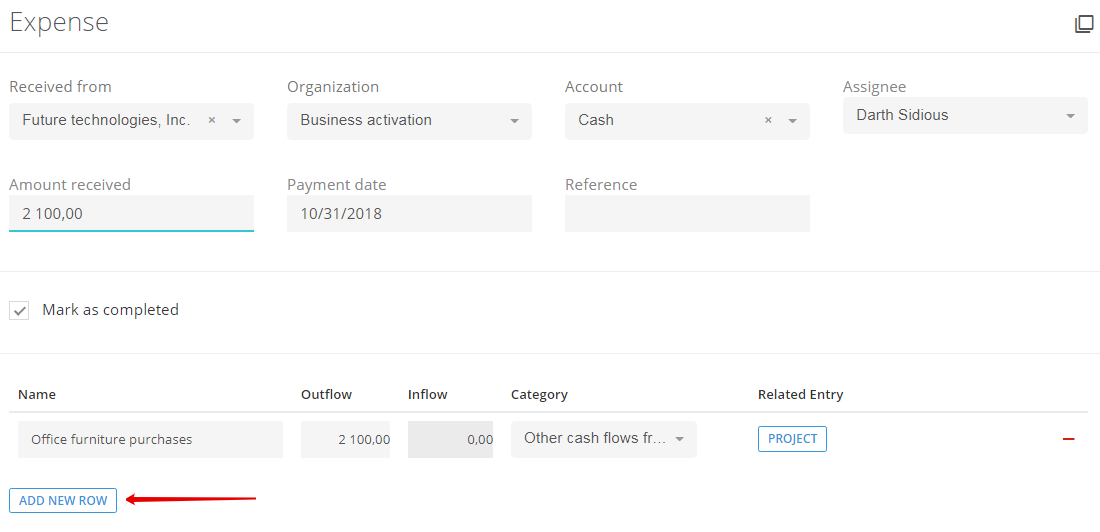
Task: Toggle the Mark as completed checkbox
Action: coord(19,310)
